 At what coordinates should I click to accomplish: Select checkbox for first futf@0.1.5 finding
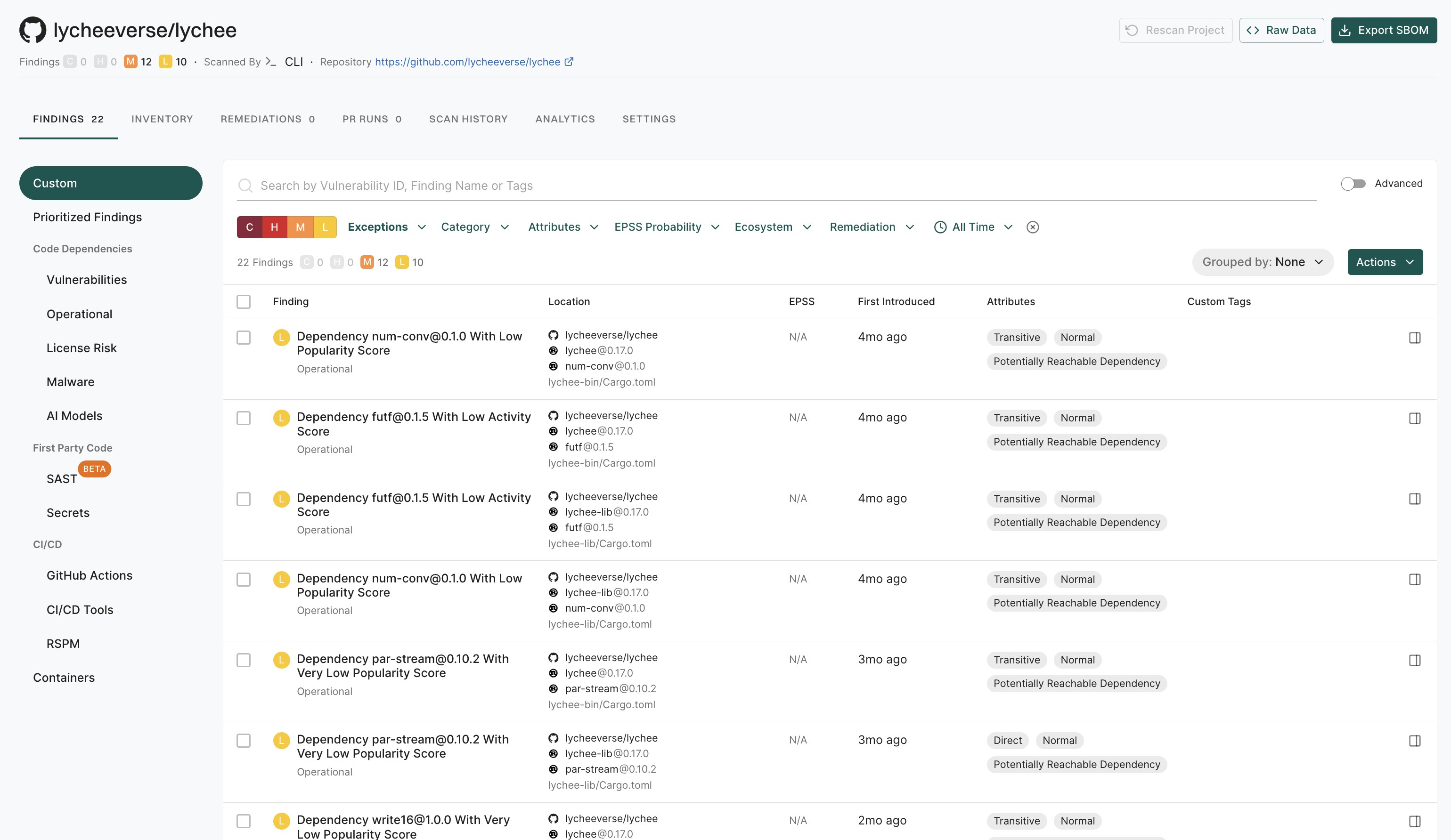[244, 418]
